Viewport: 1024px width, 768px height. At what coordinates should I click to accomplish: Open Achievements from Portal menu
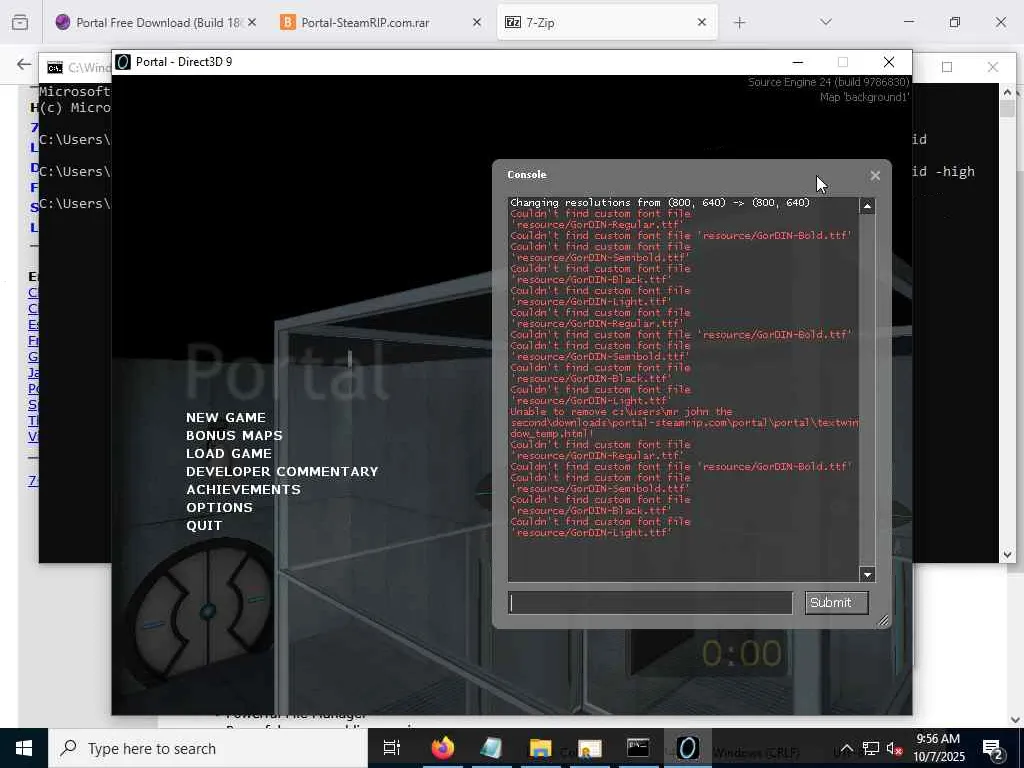coord(243,489)
